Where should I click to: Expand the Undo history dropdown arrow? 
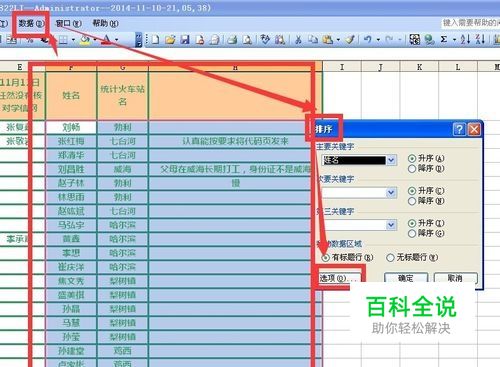point(378,40)
